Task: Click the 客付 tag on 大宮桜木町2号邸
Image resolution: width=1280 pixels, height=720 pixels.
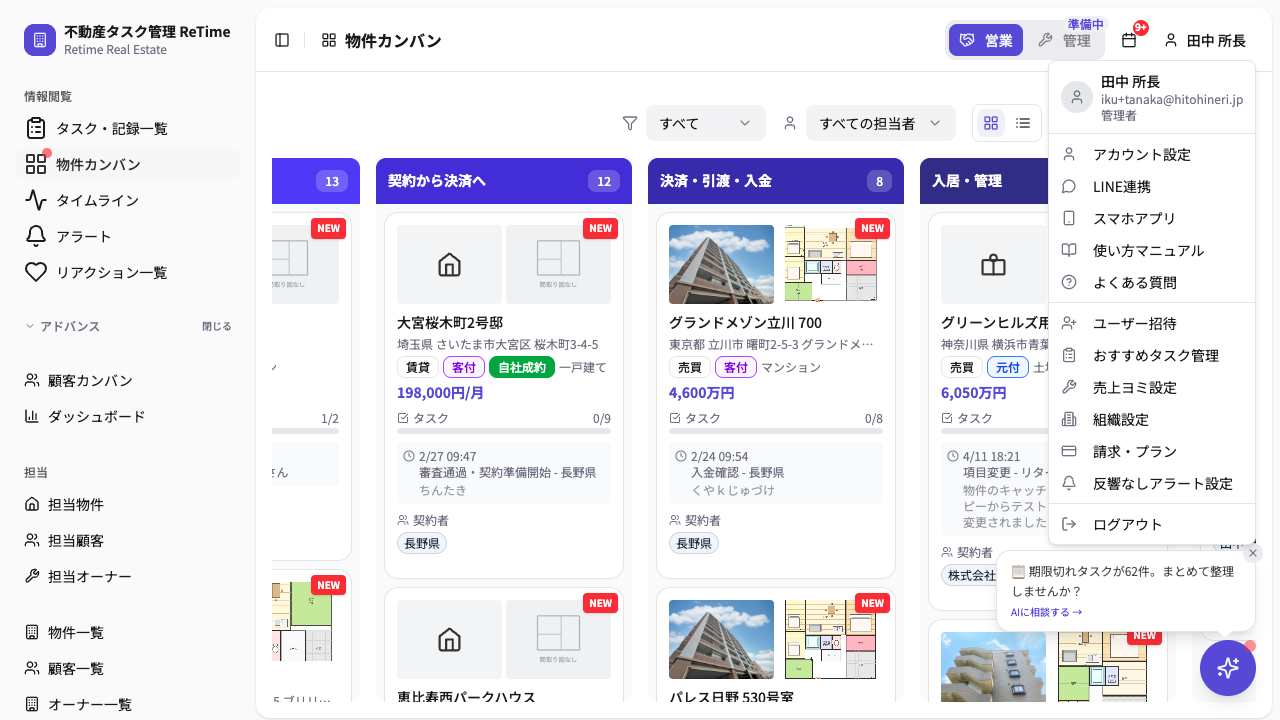Action: (463, 367)
